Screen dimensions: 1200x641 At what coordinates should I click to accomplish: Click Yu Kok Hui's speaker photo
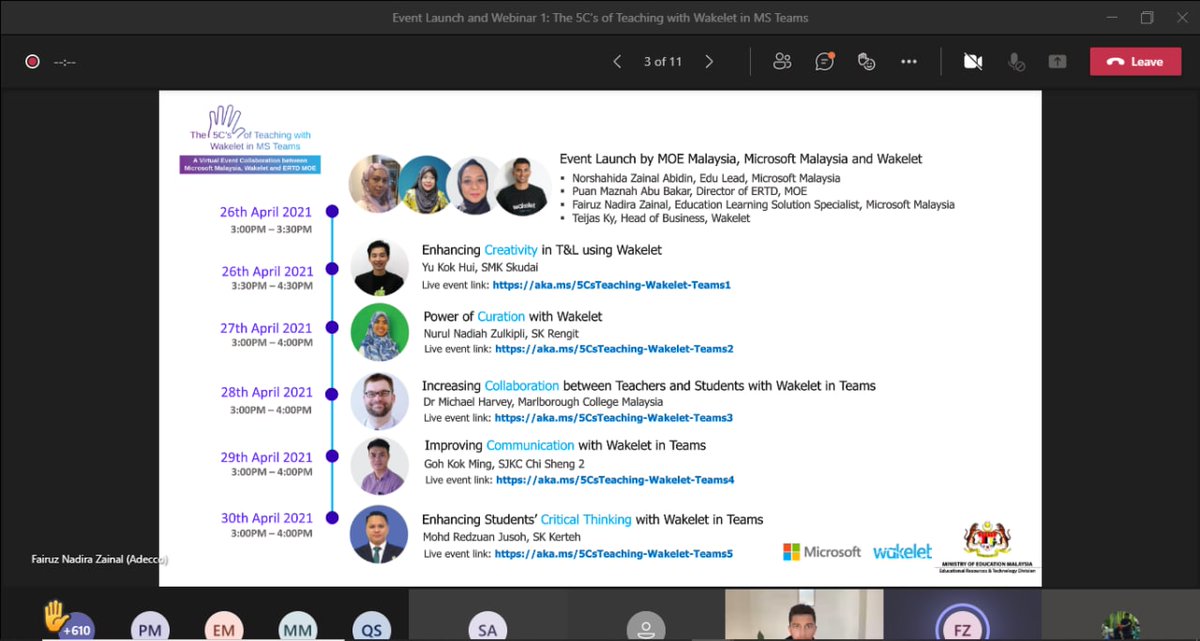point(380,268)
